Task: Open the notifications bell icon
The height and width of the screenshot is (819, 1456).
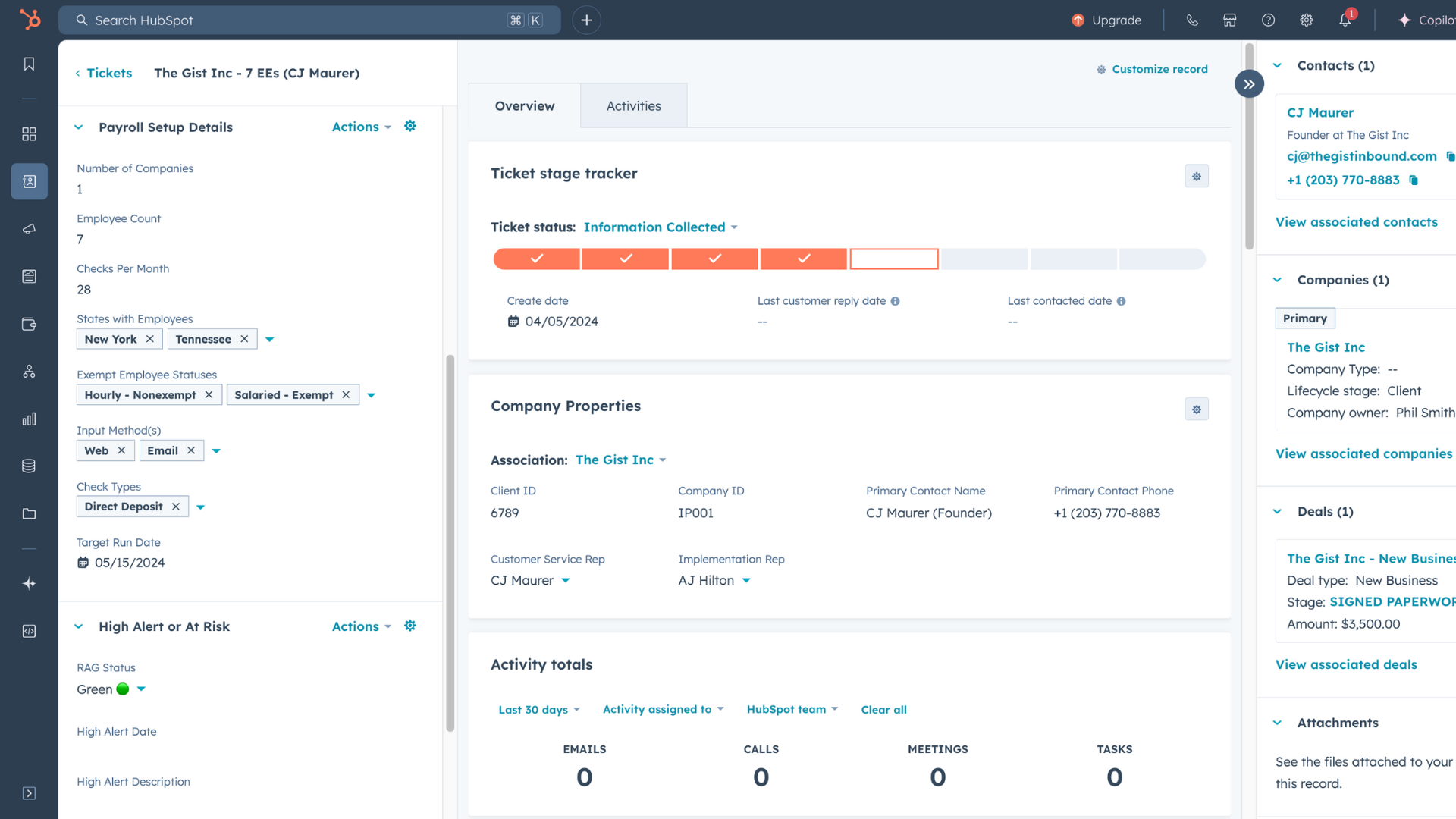Action: [1345, 20]
